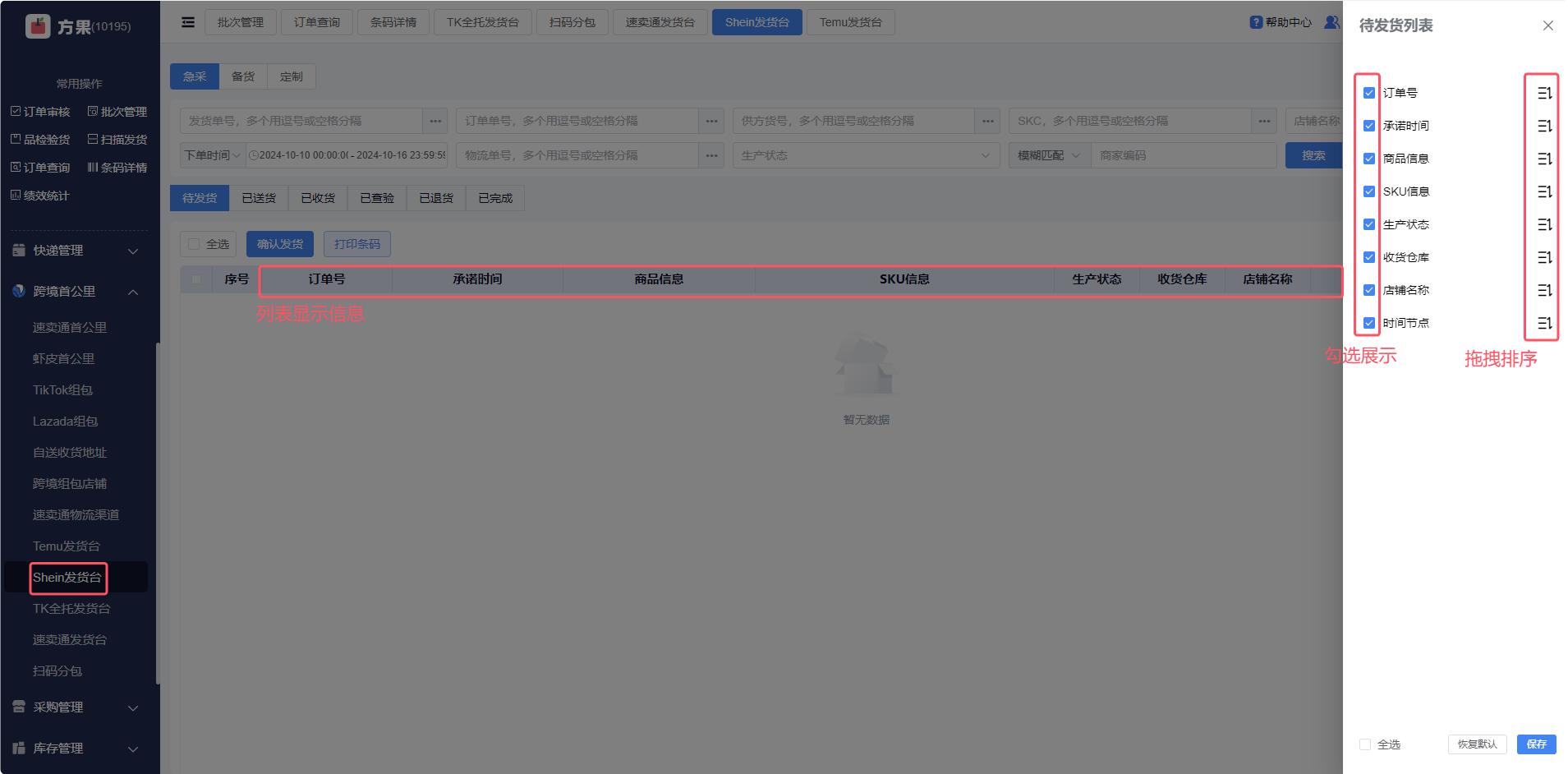Uncheck the 店铺名称 column checkbox
The width and height of the screenshot is (1568, 774).
pyautogui.click(x=1369, y=290)
